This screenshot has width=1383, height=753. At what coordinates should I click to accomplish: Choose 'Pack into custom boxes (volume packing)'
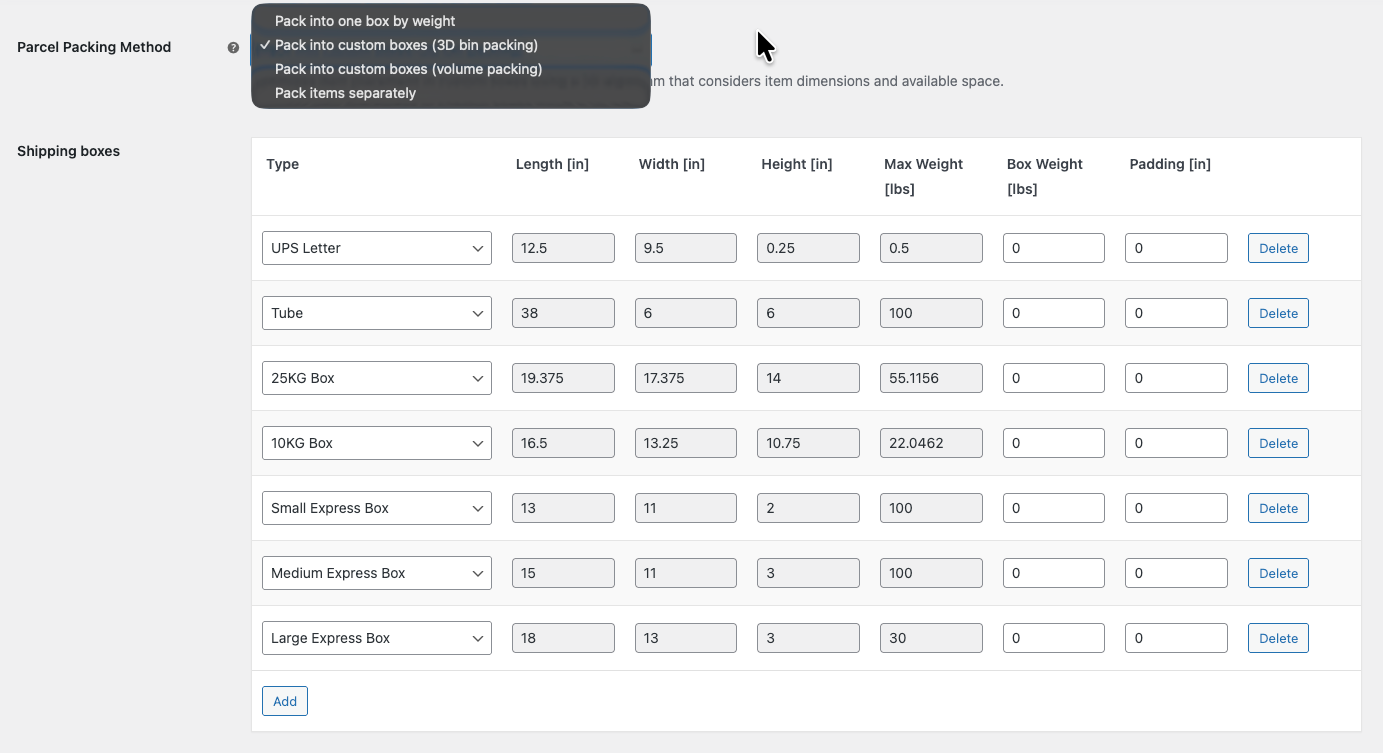click(408, 69)
